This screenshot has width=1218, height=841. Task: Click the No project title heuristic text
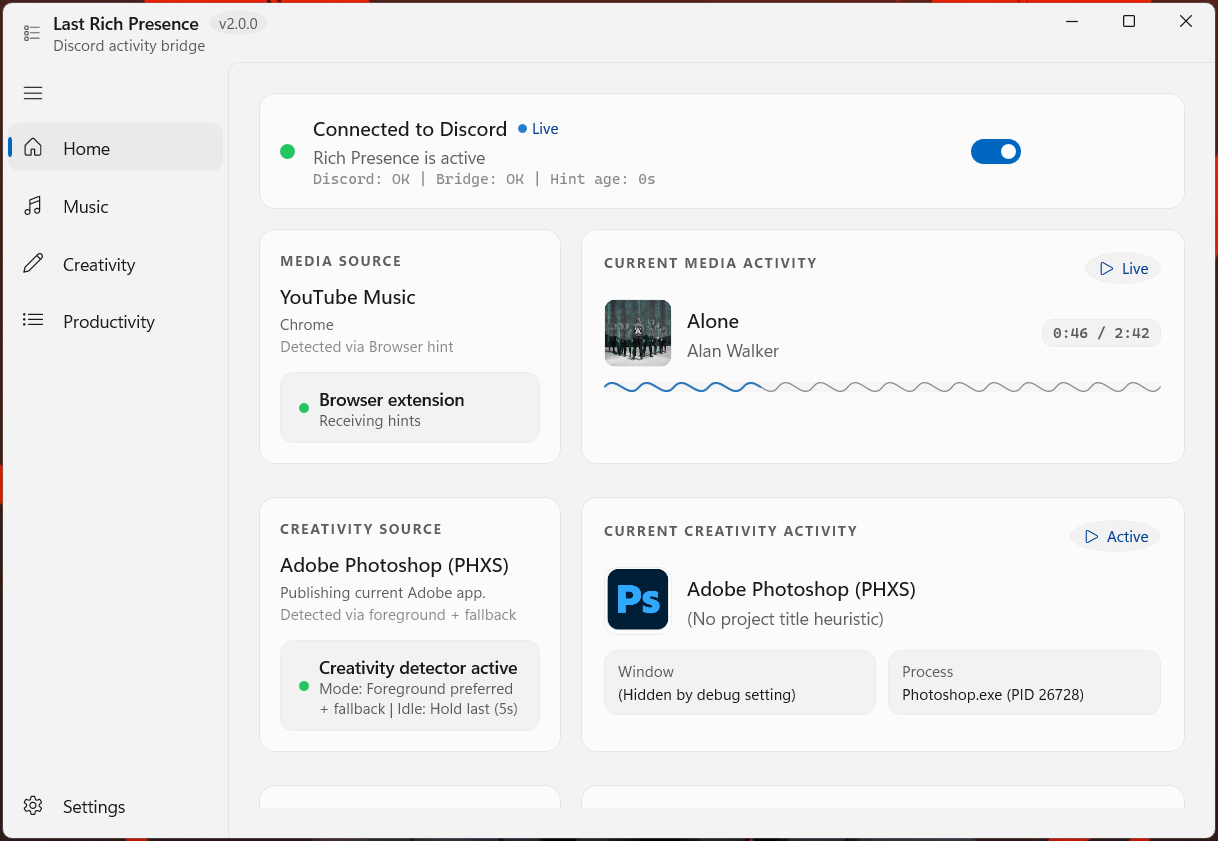click(785, 619)
